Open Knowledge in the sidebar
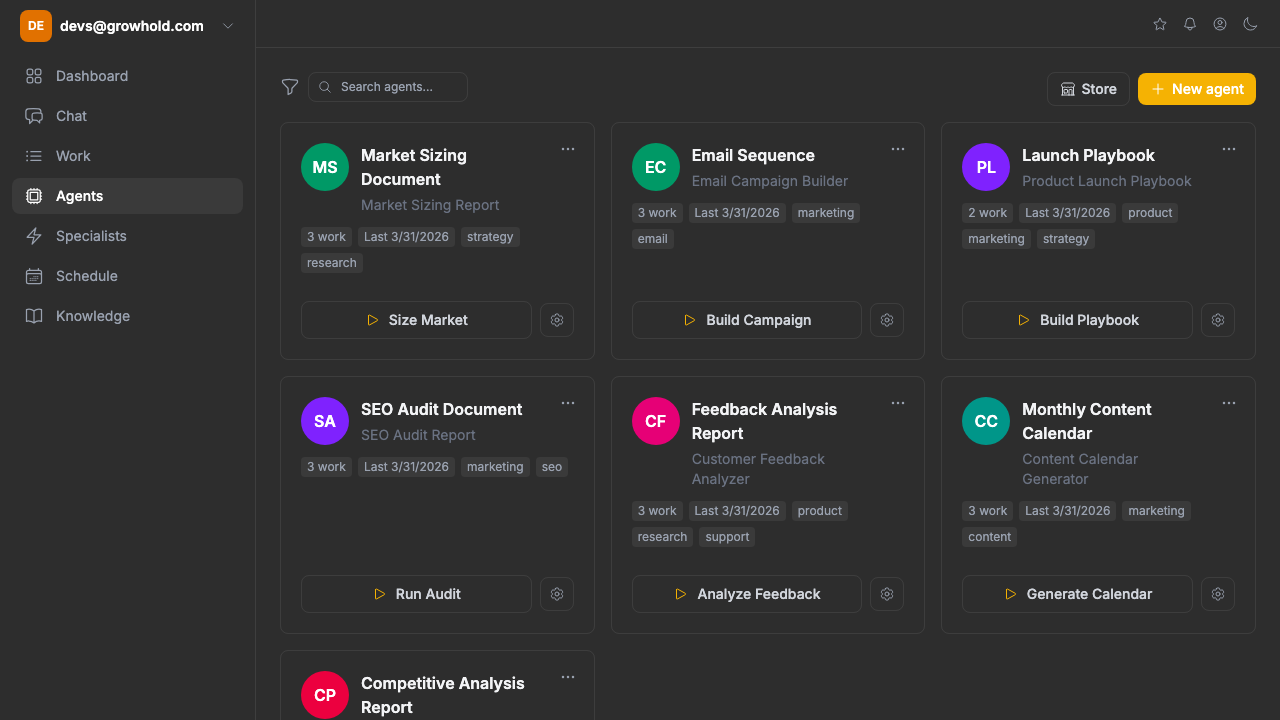The width and height of the screenshot is (1280, 720). (x=92, y=316)
